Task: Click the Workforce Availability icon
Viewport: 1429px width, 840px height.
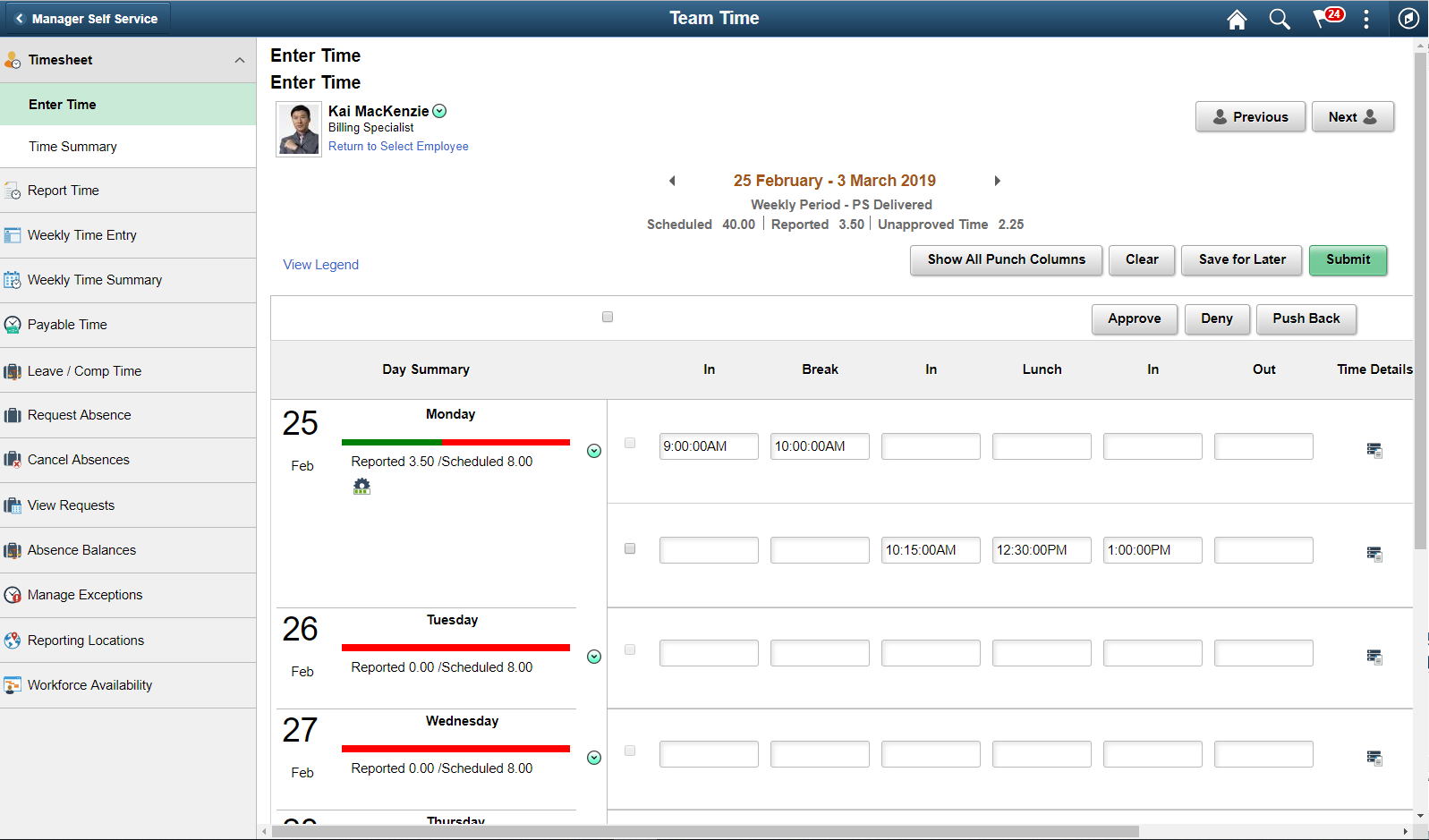Action: click(x=13, y=685)
